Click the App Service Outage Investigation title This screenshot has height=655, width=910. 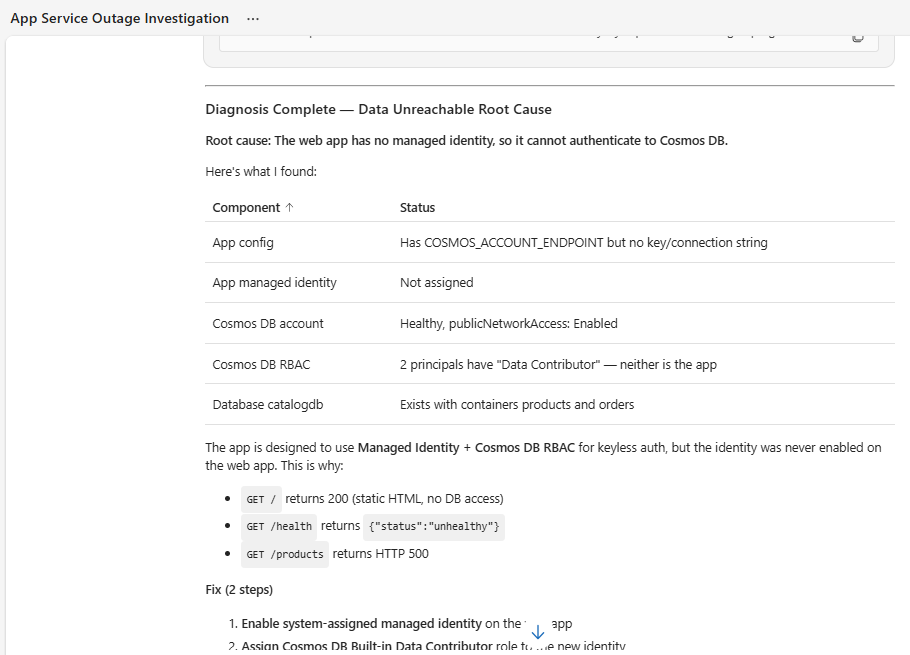pos(120,19)
